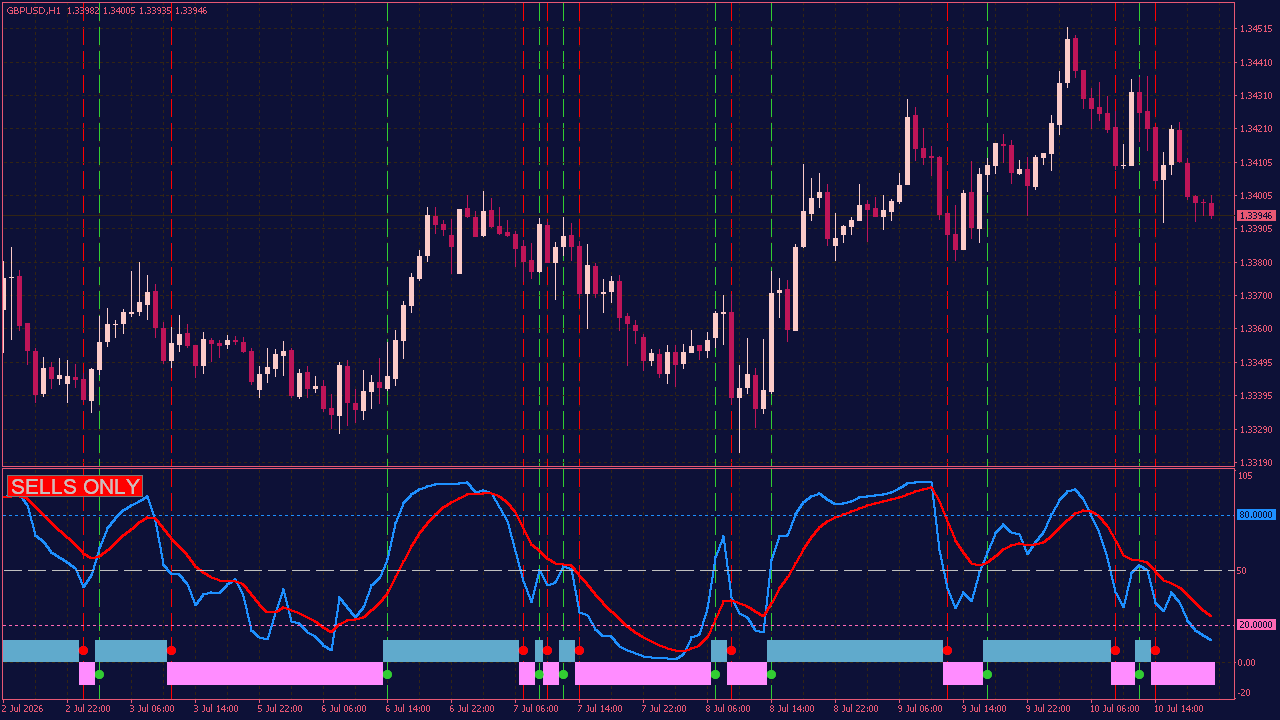Click the 9 Jul 14:00 time label
The height and width of the screenshot is (720, 1280).
[984, 708]
